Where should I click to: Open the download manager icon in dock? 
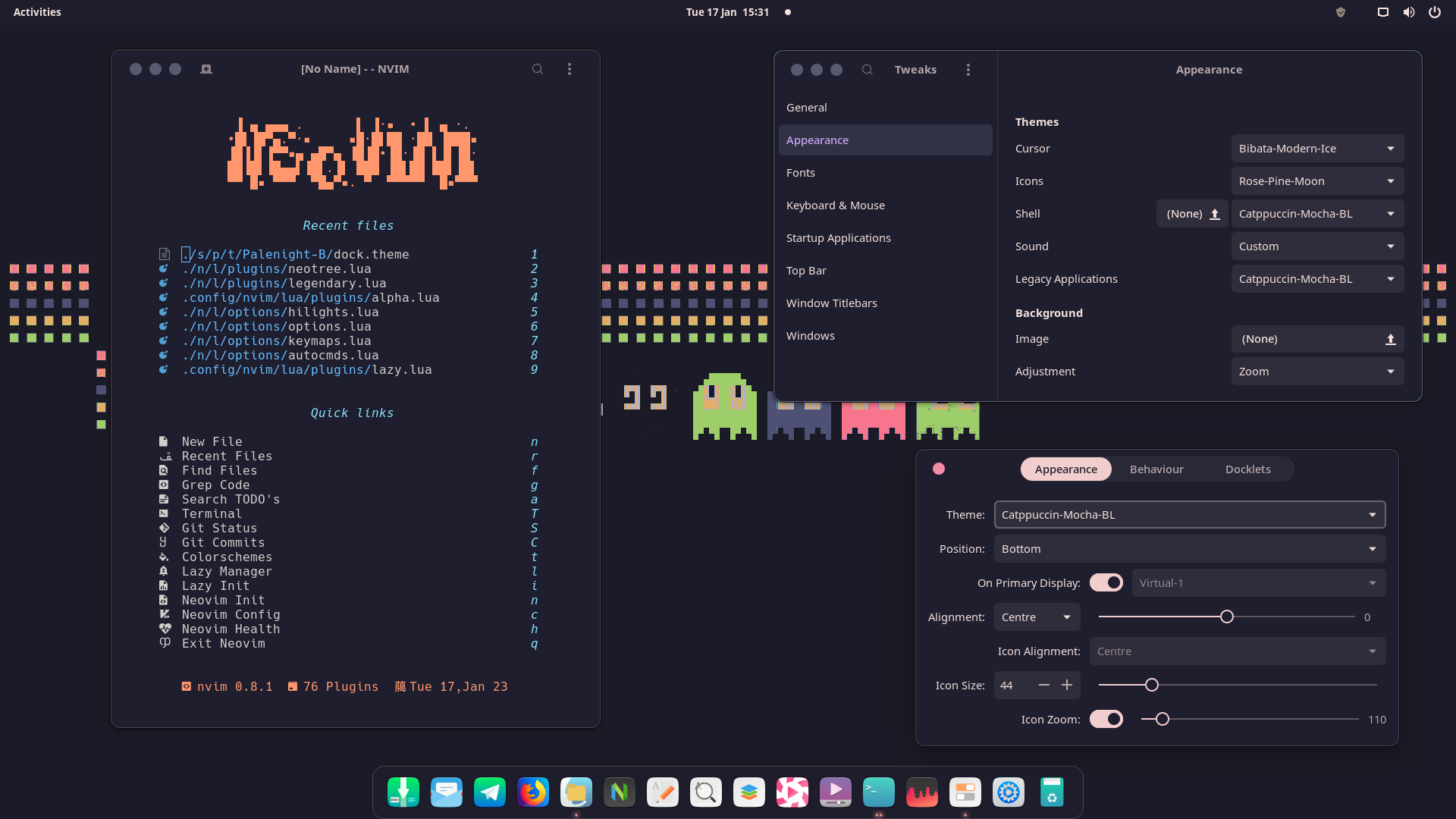tap(403, 792)
